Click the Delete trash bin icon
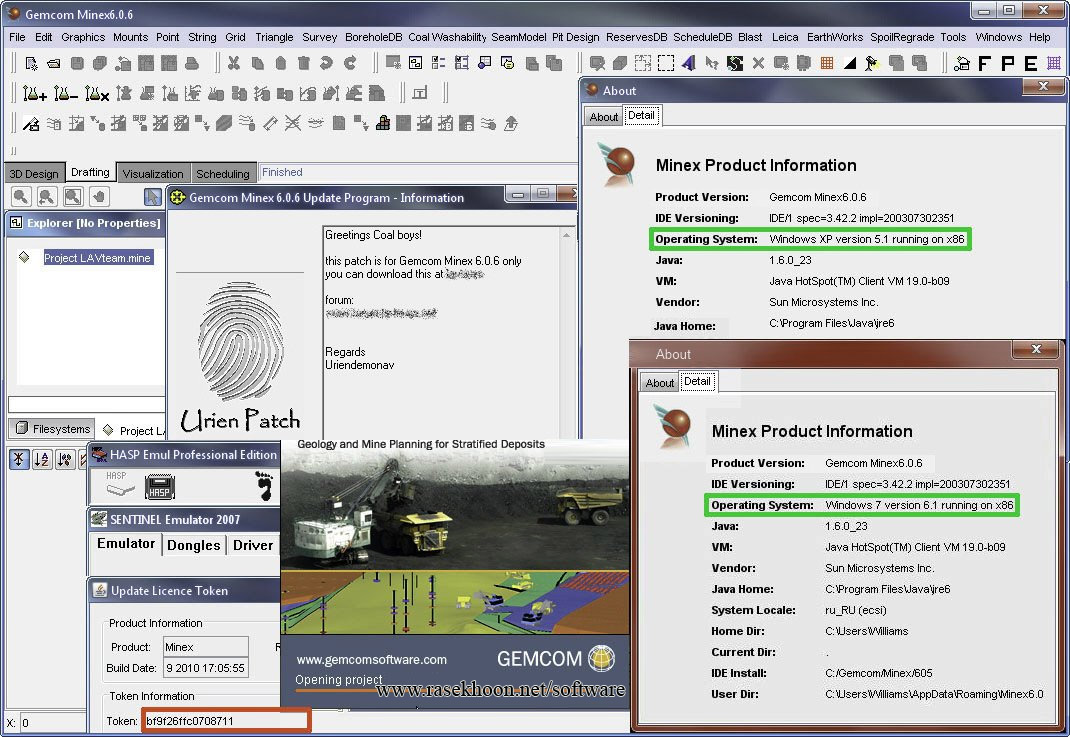 pyautogui.click(x=304, y=63)
